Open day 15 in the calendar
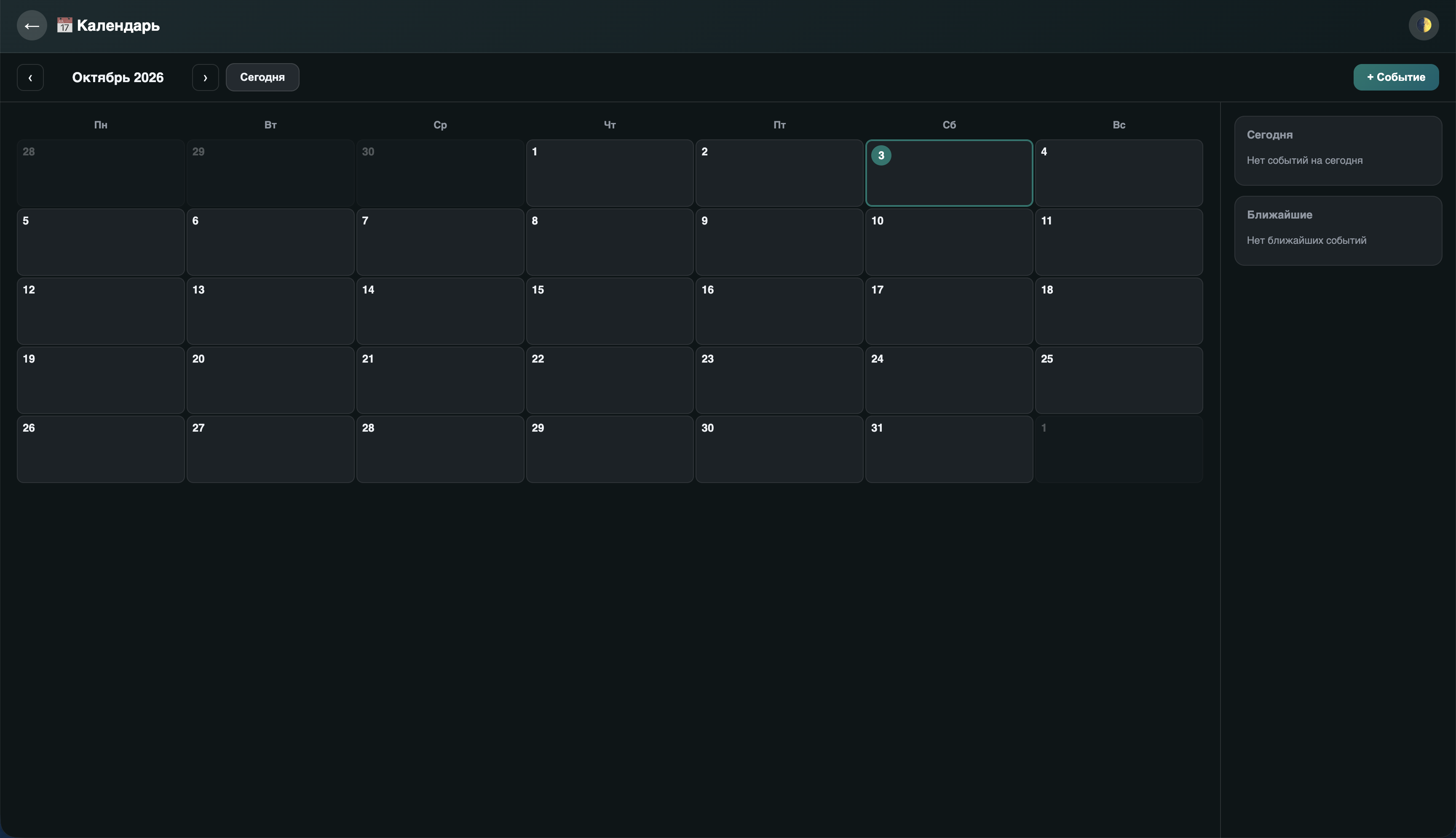Viewport: 1456px width, 838px height. (610, 311)
